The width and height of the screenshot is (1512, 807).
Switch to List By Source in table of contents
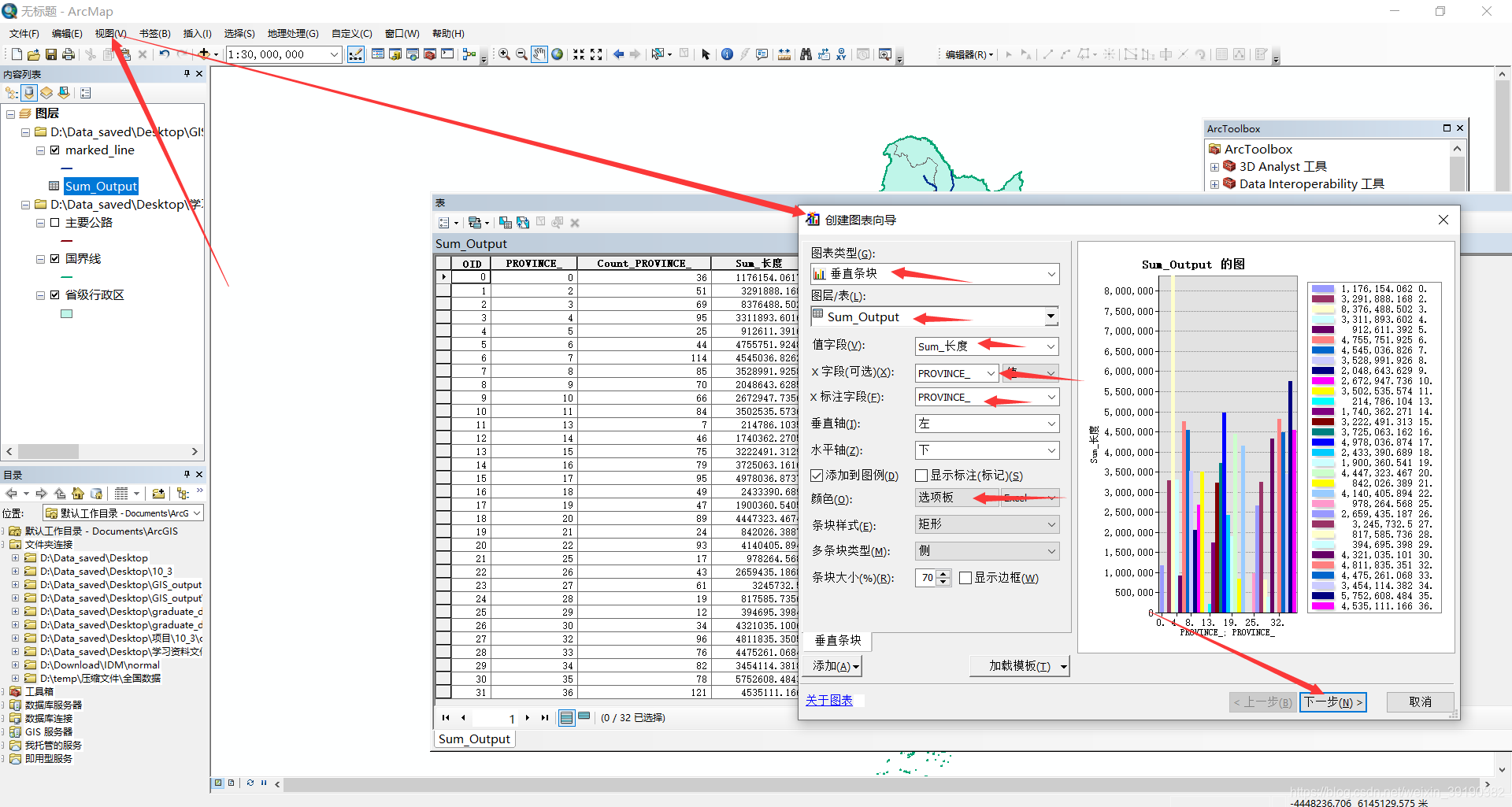click(x=29, y=93)
